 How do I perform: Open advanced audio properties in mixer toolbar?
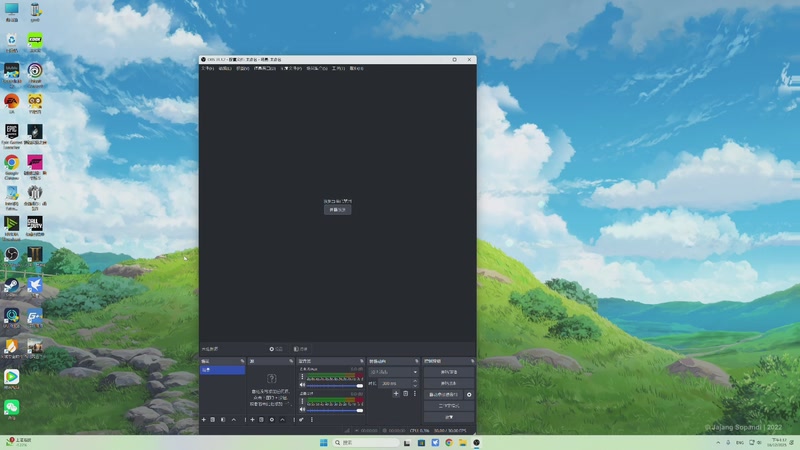click(x=302, y=419)
